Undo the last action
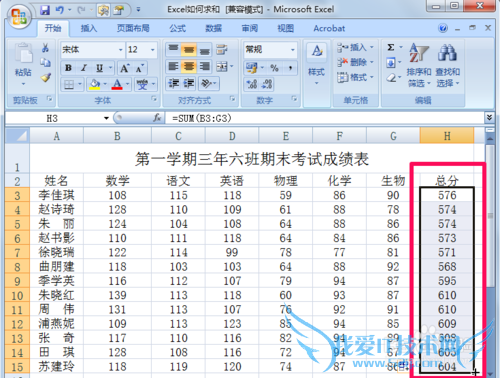This screenshot has width=500, height=378. click(x=60, y=10)
